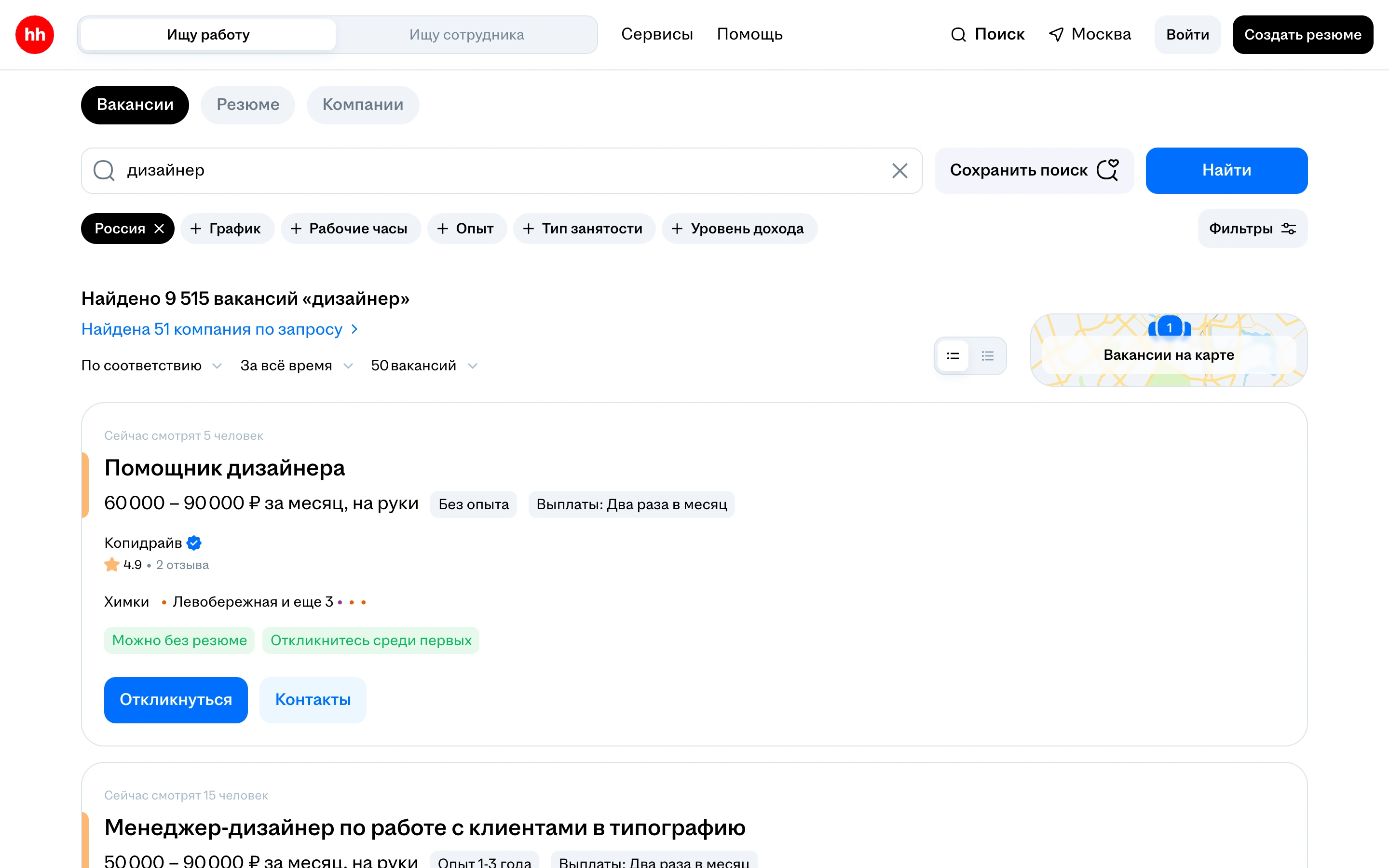Click the star rating icon of Копидрайв
This screenshot has width=1389, height=868.
click(x=112, y=565)
